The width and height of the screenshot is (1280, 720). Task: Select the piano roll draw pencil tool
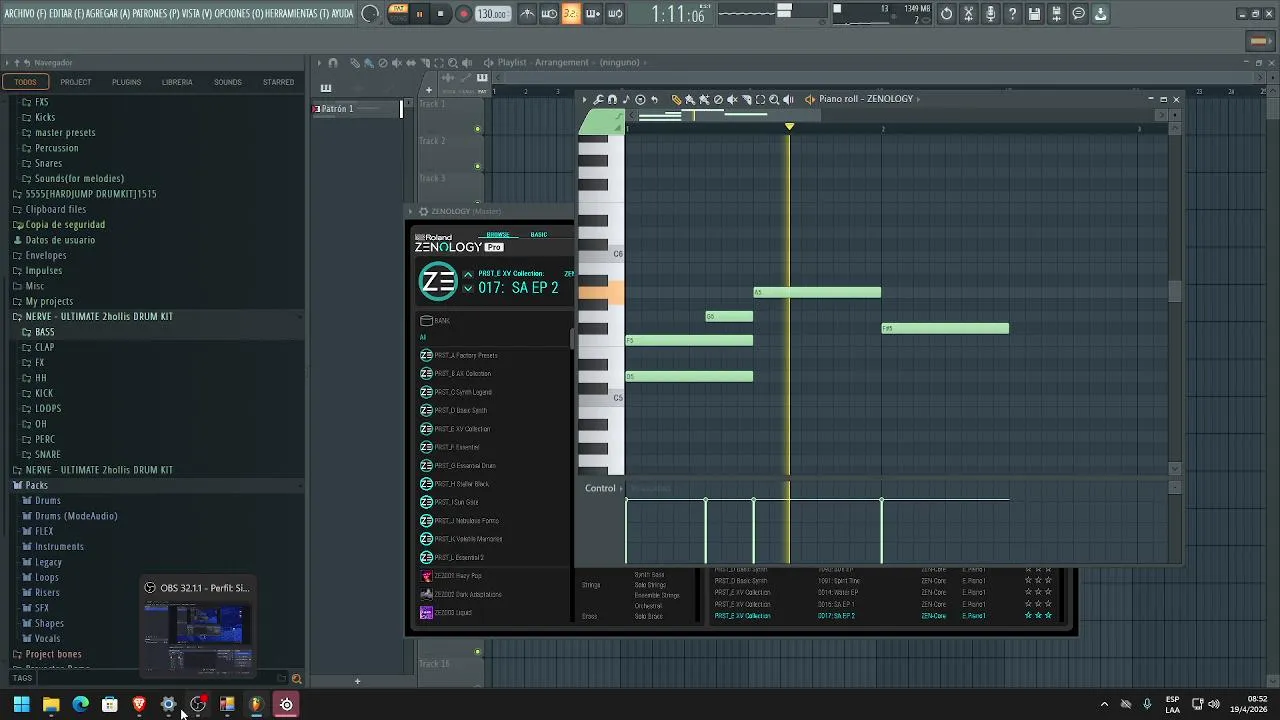coord(676,99)
